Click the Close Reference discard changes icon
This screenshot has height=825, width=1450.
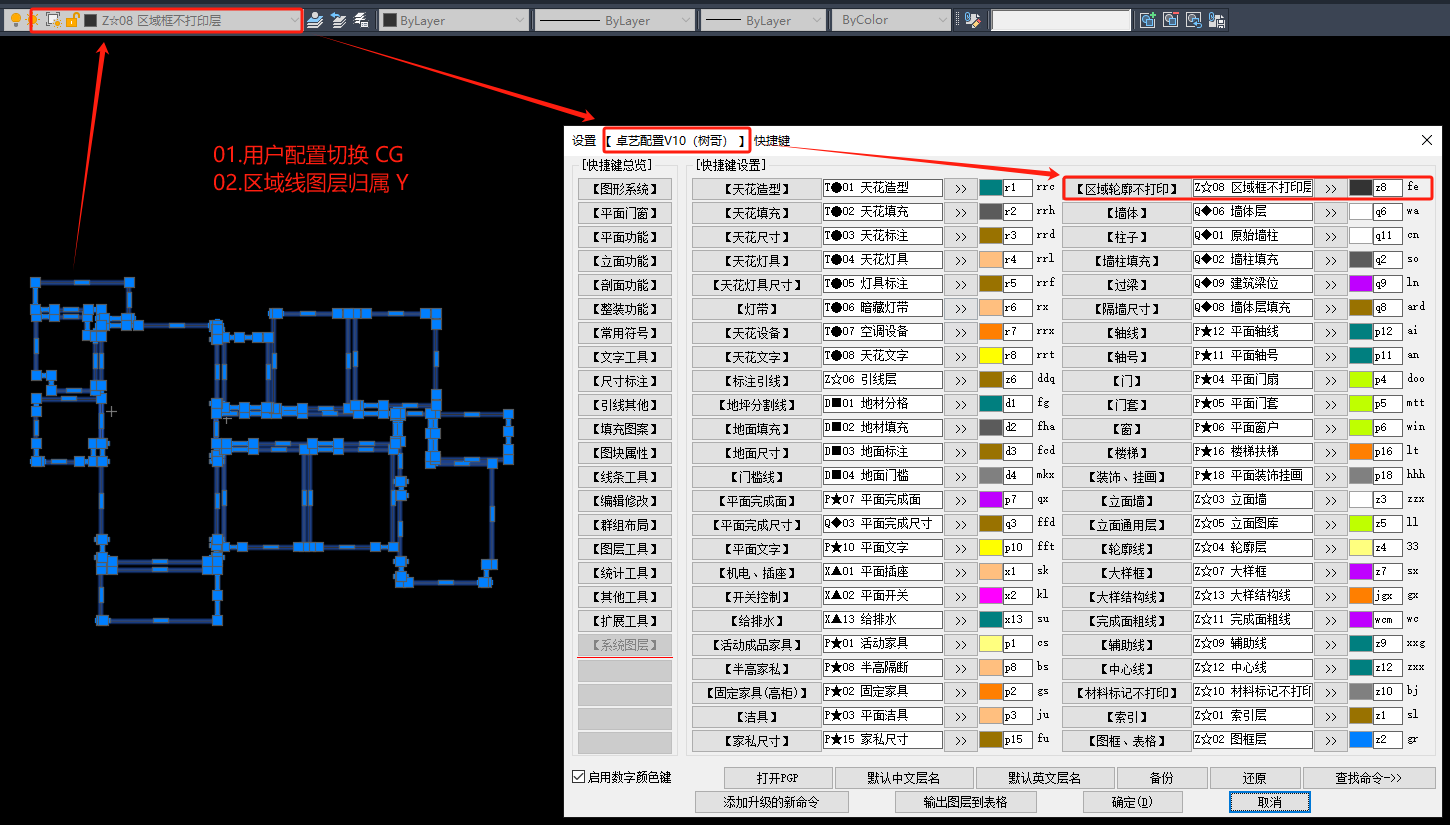pos(1194,20)
